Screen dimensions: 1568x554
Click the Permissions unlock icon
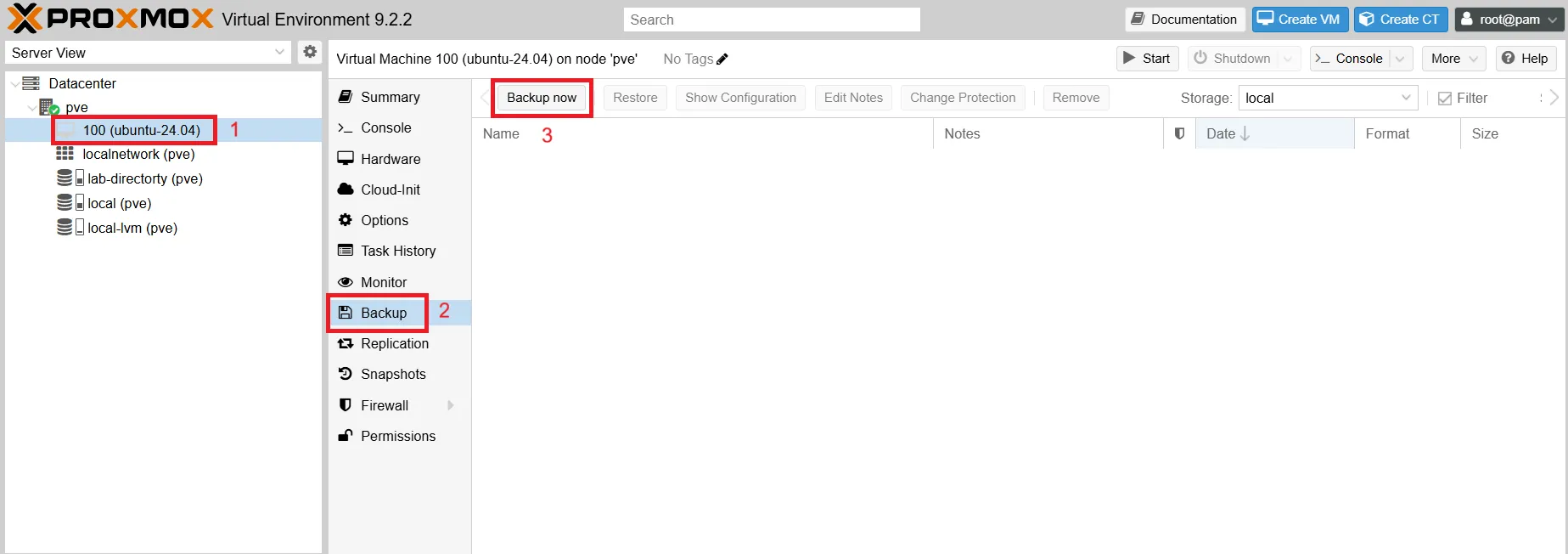[346, 436]
